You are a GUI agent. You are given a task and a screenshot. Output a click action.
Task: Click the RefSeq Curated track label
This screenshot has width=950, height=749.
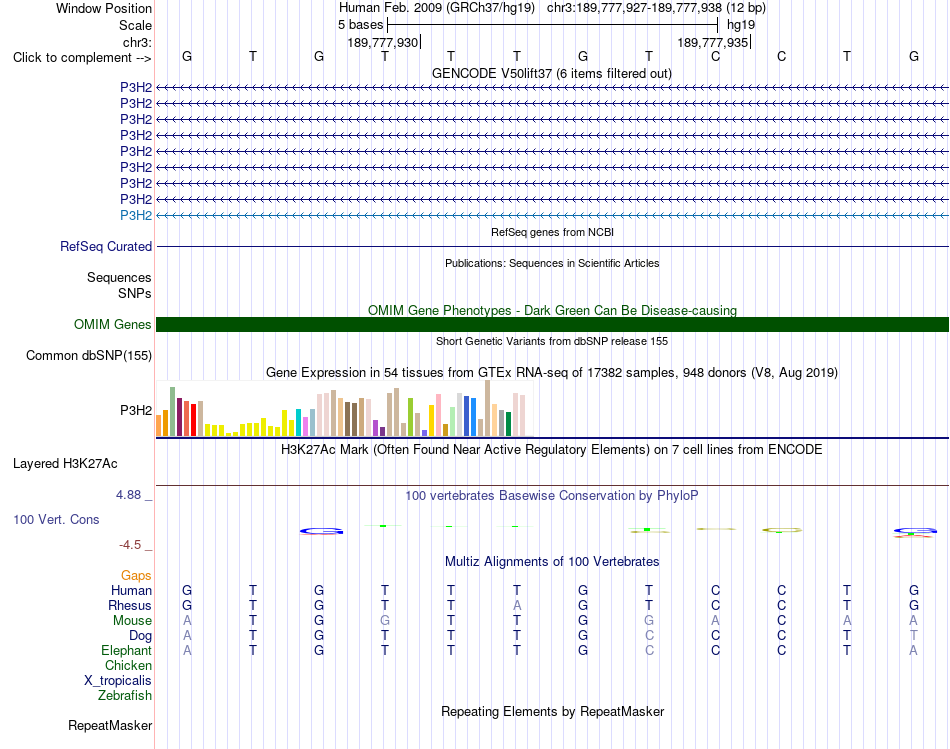[x=106, y=247]
